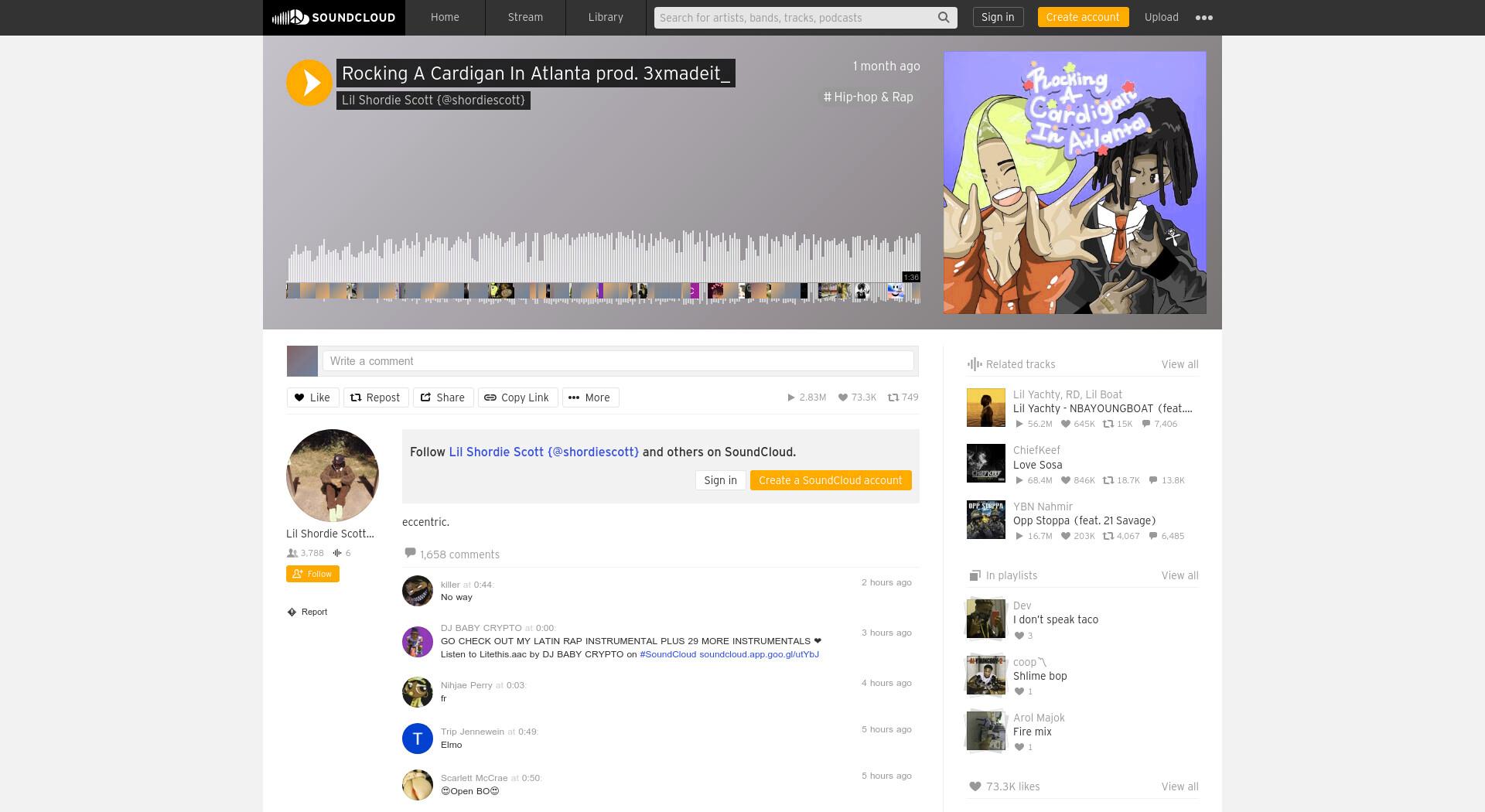
Task: Click the likes count 73.3K stat
Action: coord(857,397)
